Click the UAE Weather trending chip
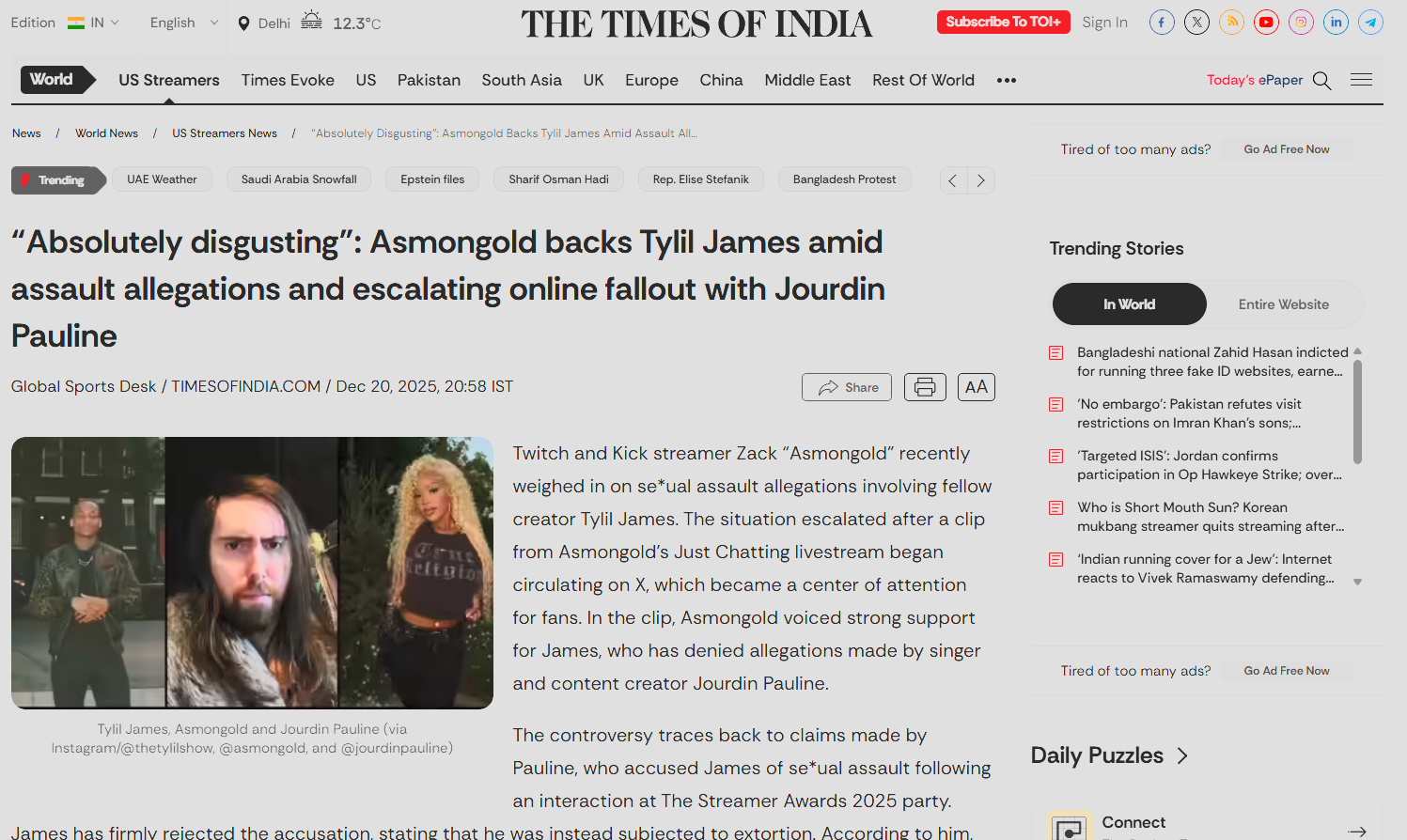Image resolution: width=1407 pixels, height=840 pixels. 162,179
